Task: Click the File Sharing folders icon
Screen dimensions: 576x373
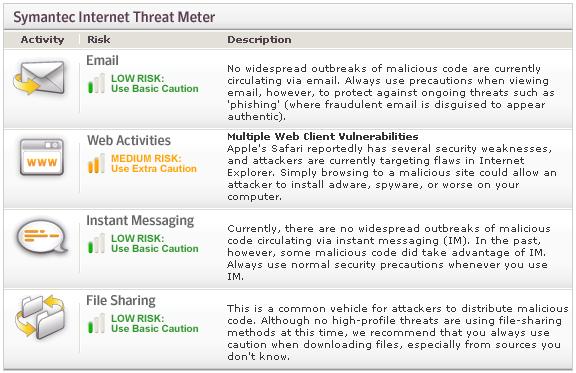Action: click(40, 316)
